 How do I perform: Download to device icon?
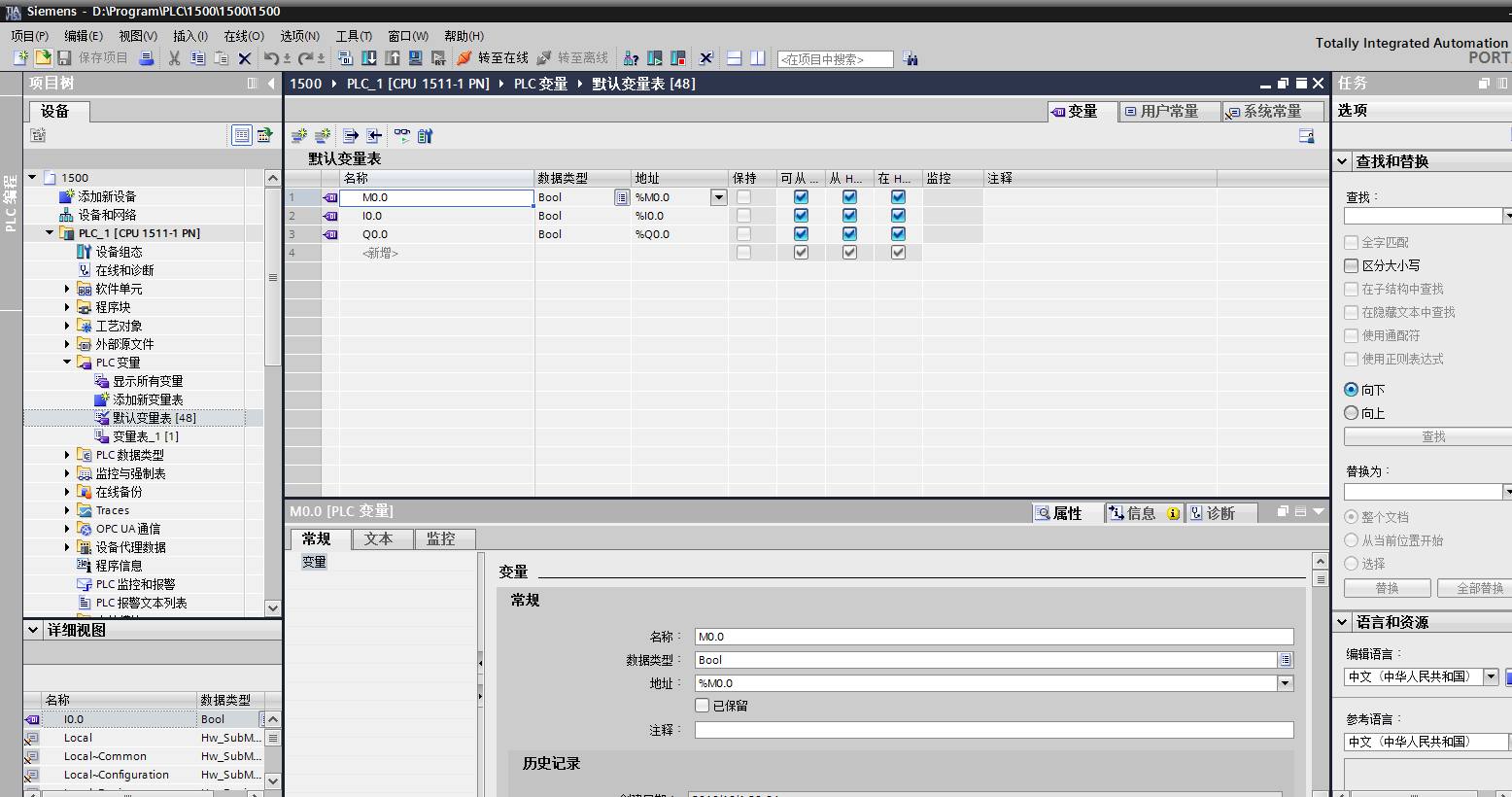pyautogui.click(x=369, y=58)
